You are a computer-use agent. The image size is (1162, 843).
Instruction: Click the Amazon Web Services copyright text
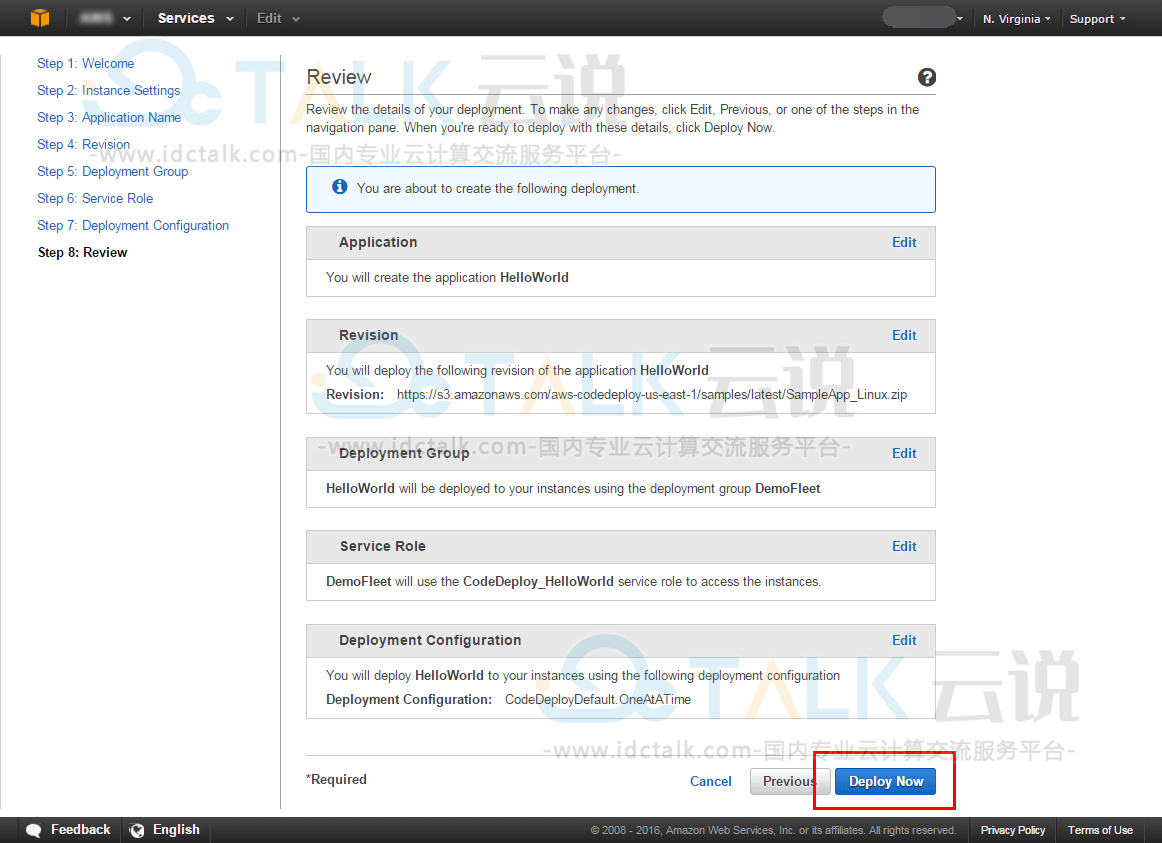coord(774,830)
